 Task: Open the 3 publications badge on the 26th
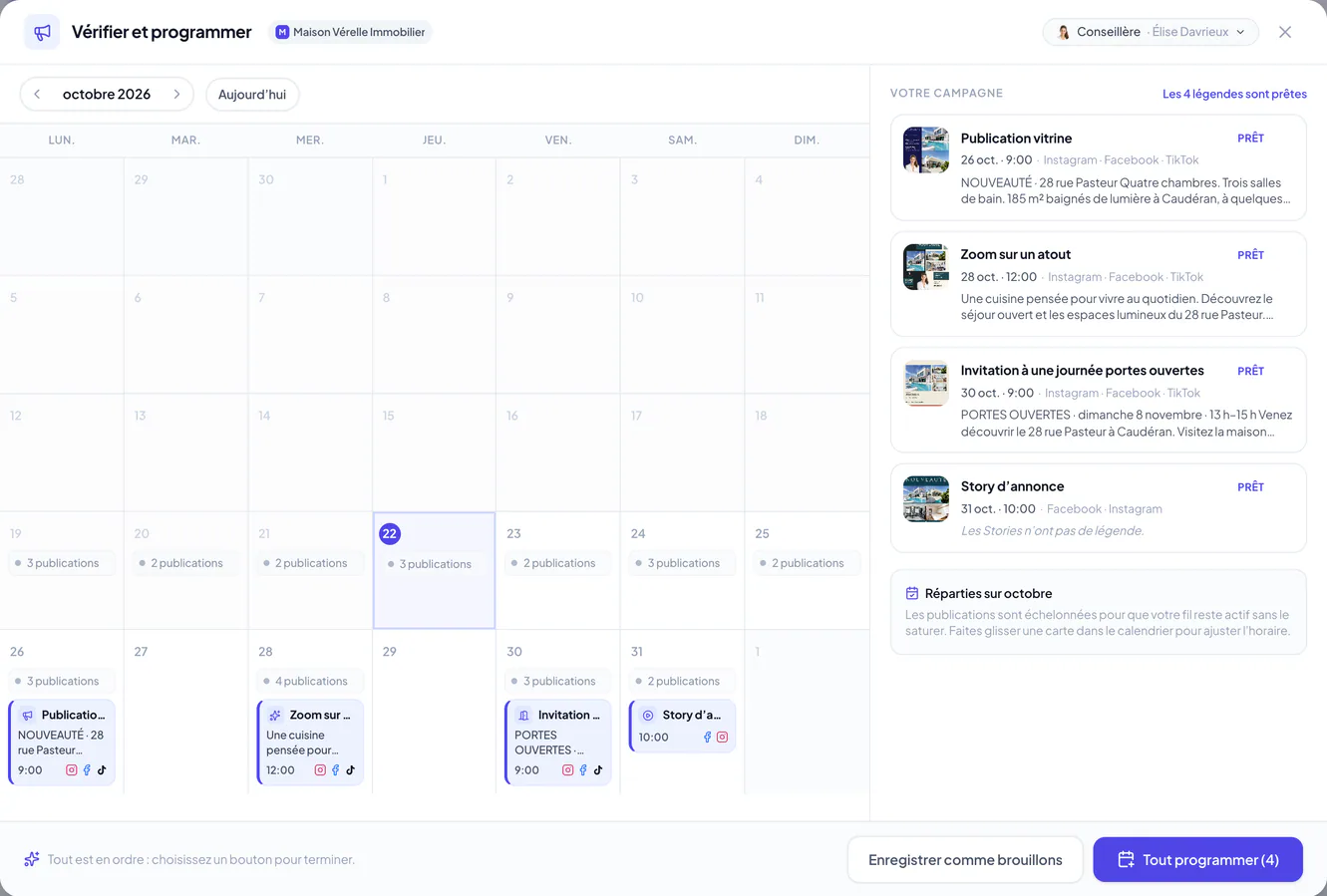pyautogui.click(x=62, y=681)
